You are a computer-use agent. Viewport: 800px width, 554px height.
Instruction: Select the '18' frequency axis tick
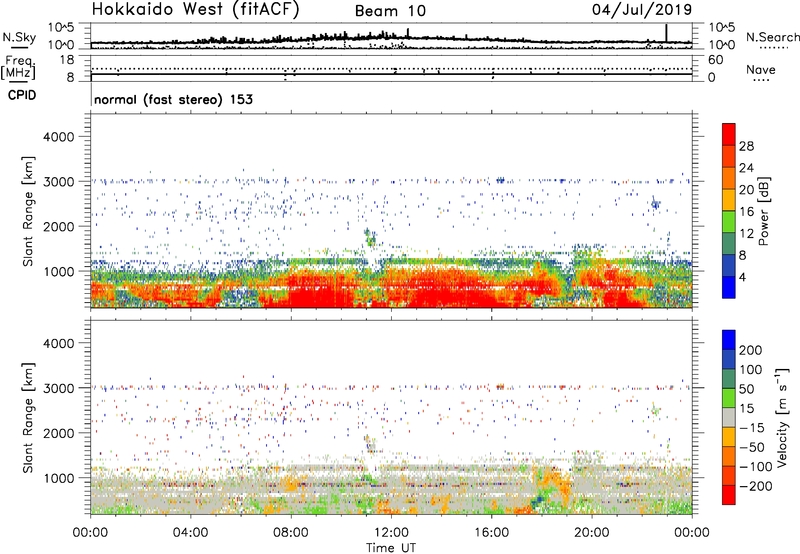67,60
